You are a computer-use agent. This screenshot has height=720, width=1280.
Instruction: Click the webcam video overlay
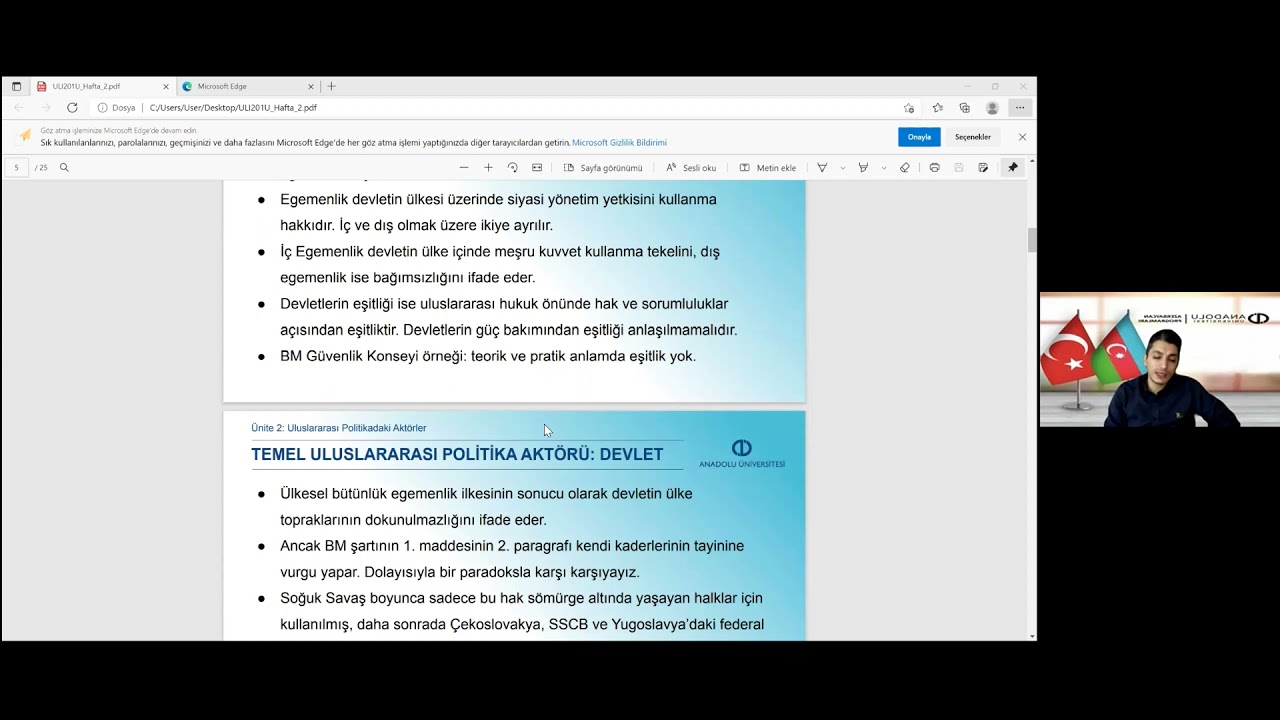coord(1160,360)
